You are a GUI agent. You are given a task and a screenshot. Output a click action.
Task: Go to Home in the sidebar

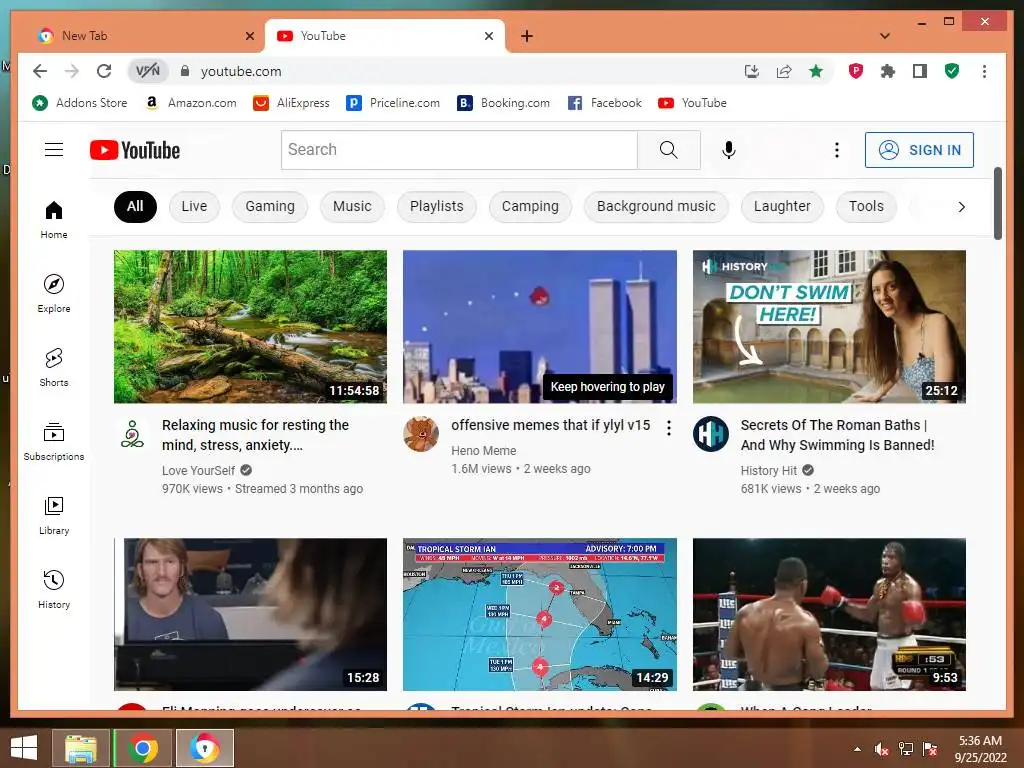click(54, 220)
